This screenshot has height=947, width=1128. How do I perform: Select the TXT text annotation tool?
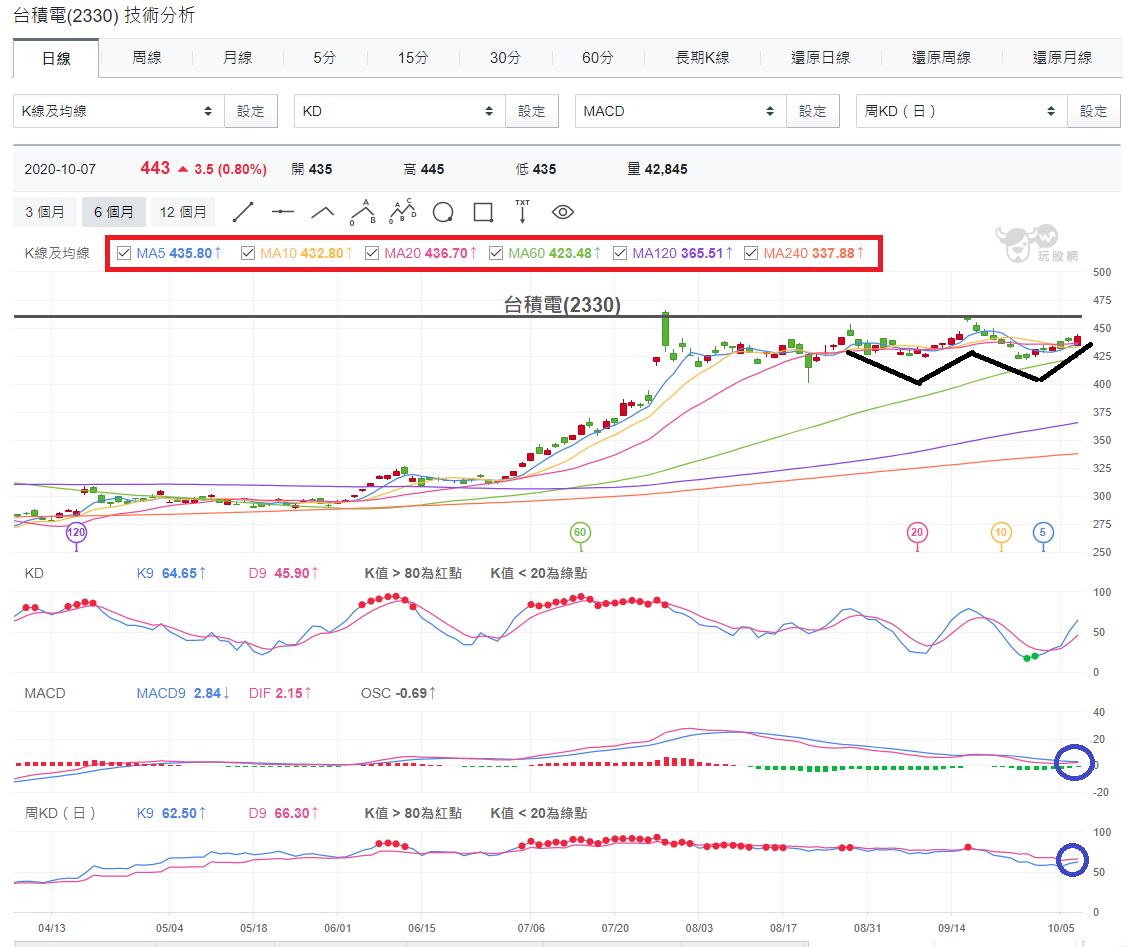tap(522, 212)
